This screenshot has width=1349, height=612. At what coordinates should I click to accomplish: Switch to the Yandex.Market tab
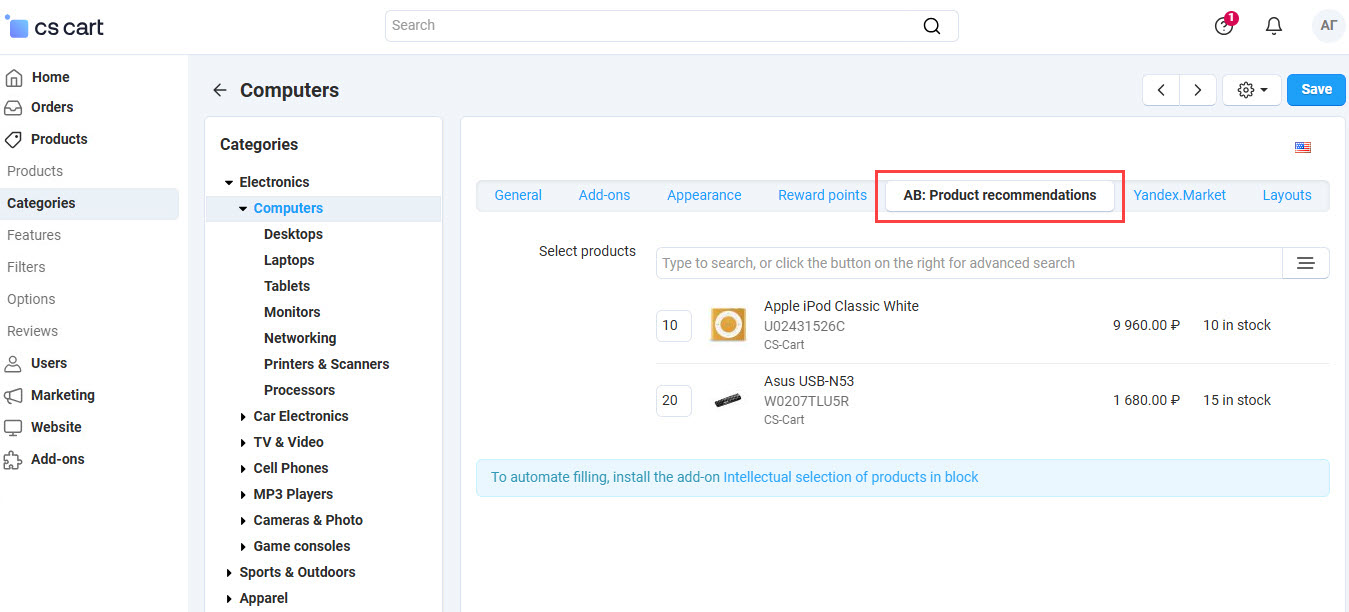[1179, 195]
